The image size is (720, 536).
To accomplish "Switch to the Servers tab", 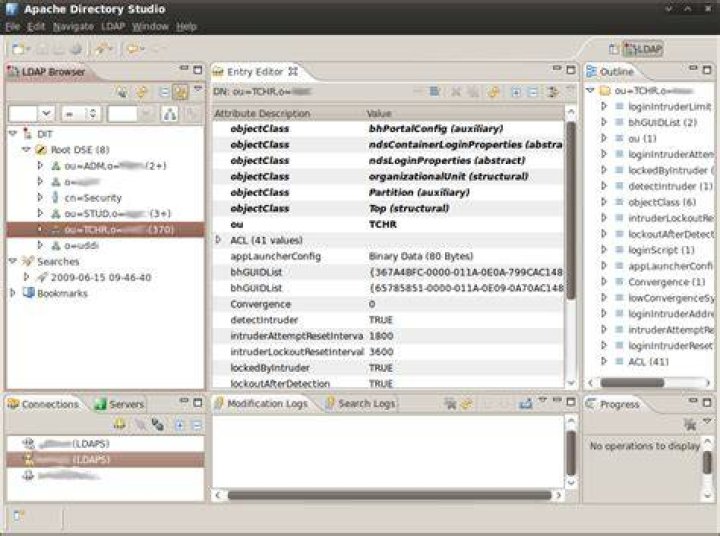I will (x=119, y=404).
